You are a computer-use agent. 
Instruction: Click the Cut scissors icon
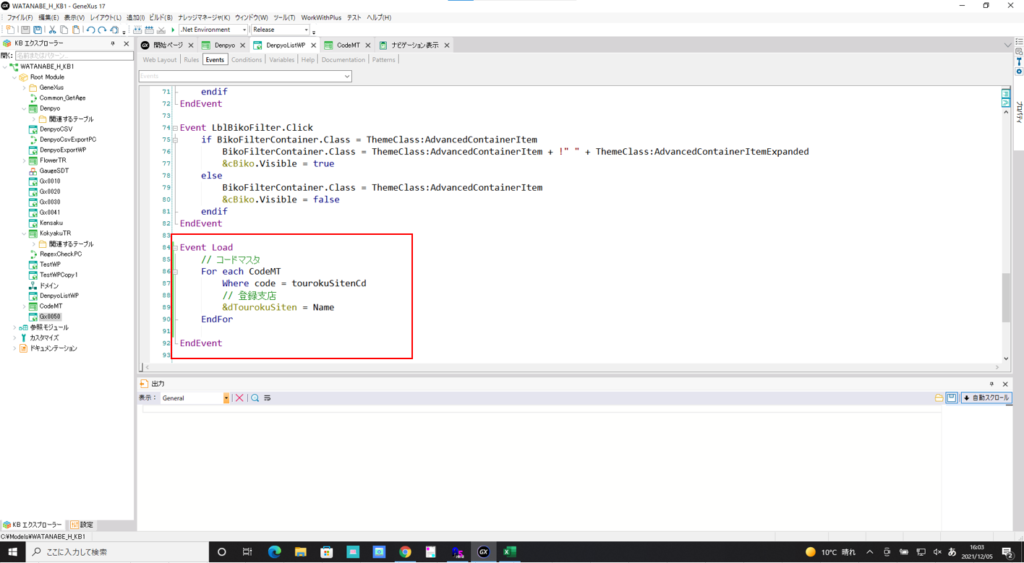pyautogui.click(x=52, y=30)
